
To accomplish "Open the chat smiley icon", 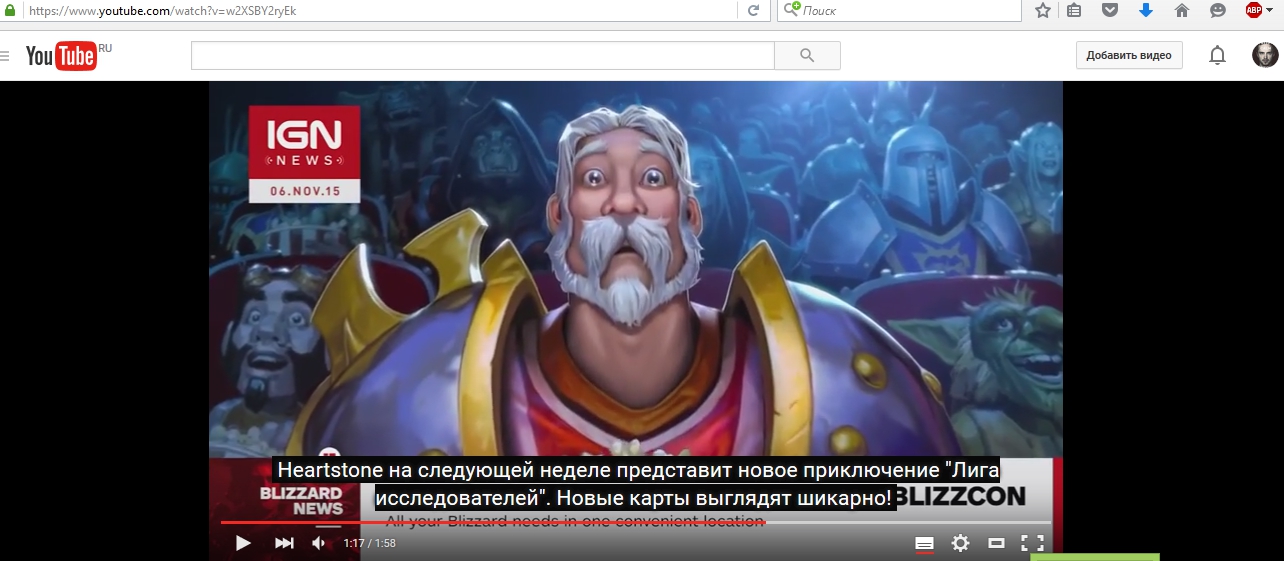I will [1217, 11].
